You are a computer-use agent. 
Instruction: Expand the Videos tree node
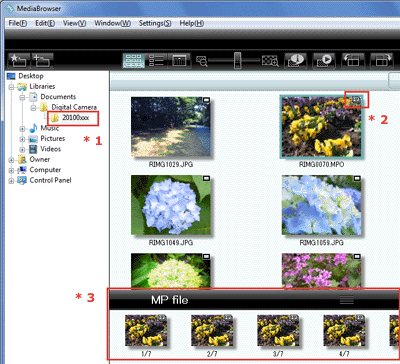point(22,150)
